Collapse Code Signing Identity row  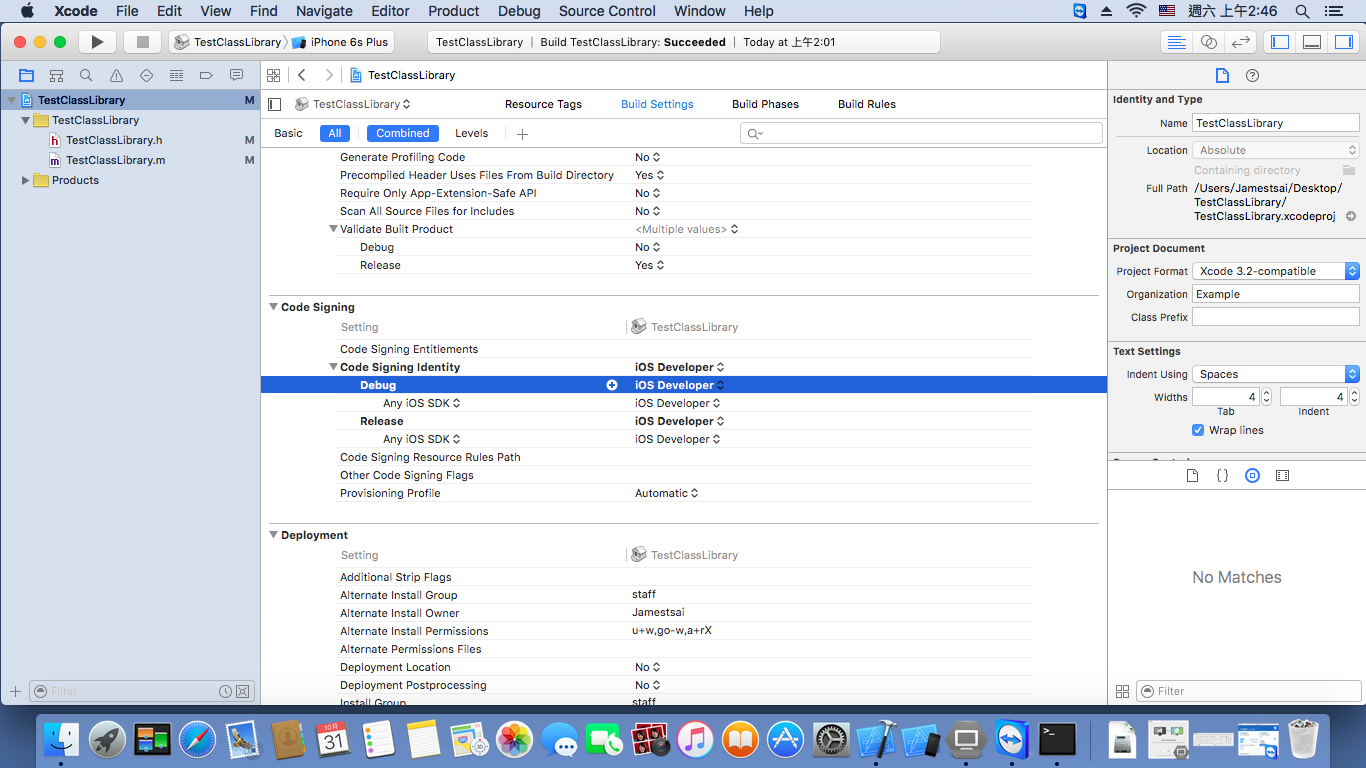point(334,367)
